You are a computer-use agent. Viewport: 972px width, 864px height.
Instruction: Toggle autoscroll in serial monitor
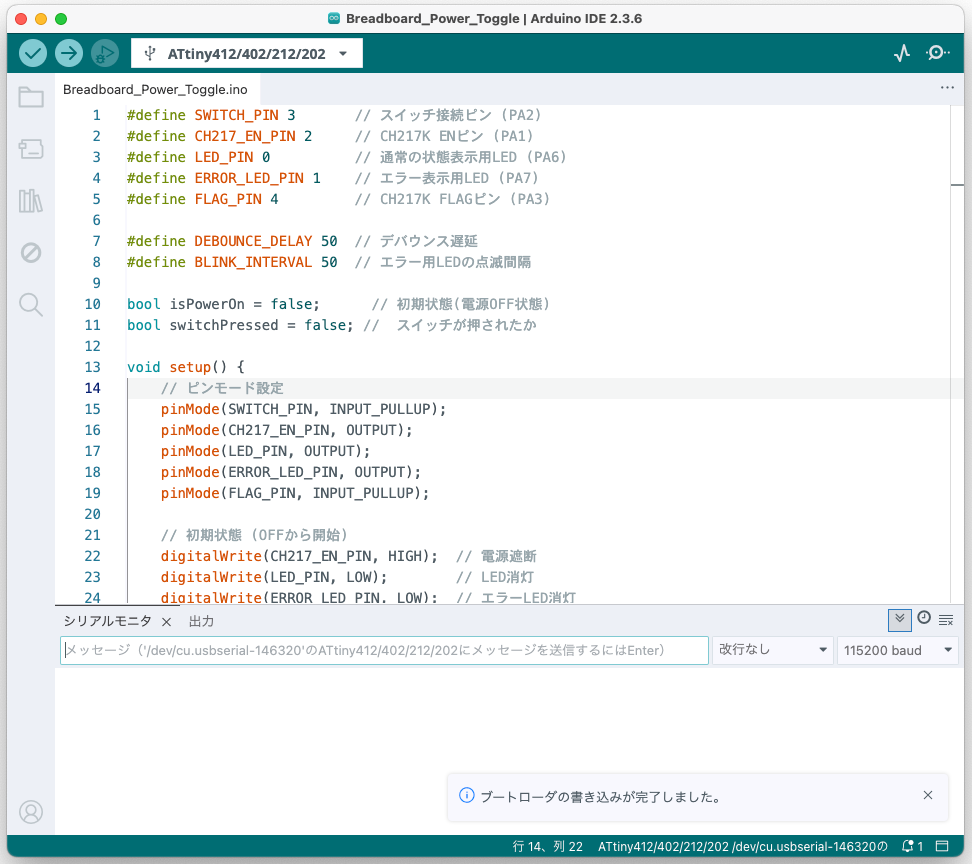coord(899,619)
